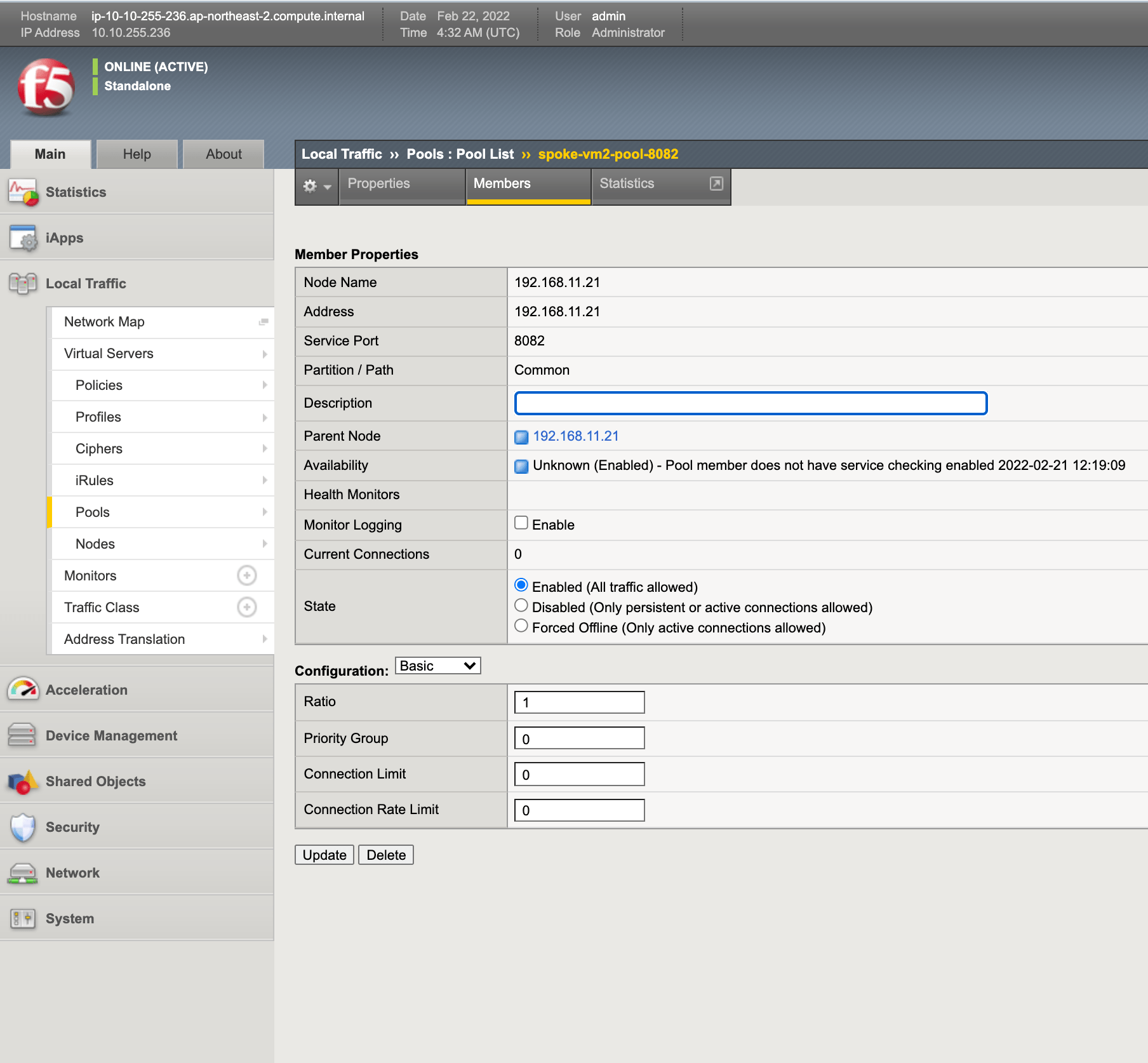Open Statistics tab pop-out icon
1148x1063 pixels.
pos(716,184)
